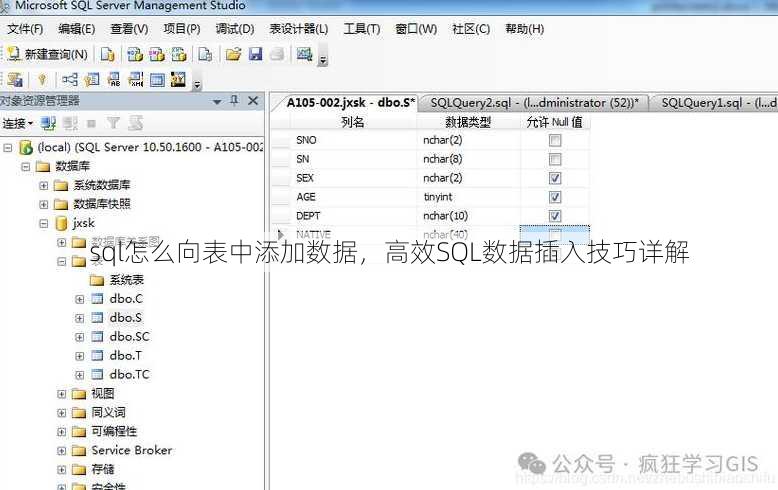Screen dimensions: 778x490
Task: Click the Generate Change Script icon
Action: (14, 79)
